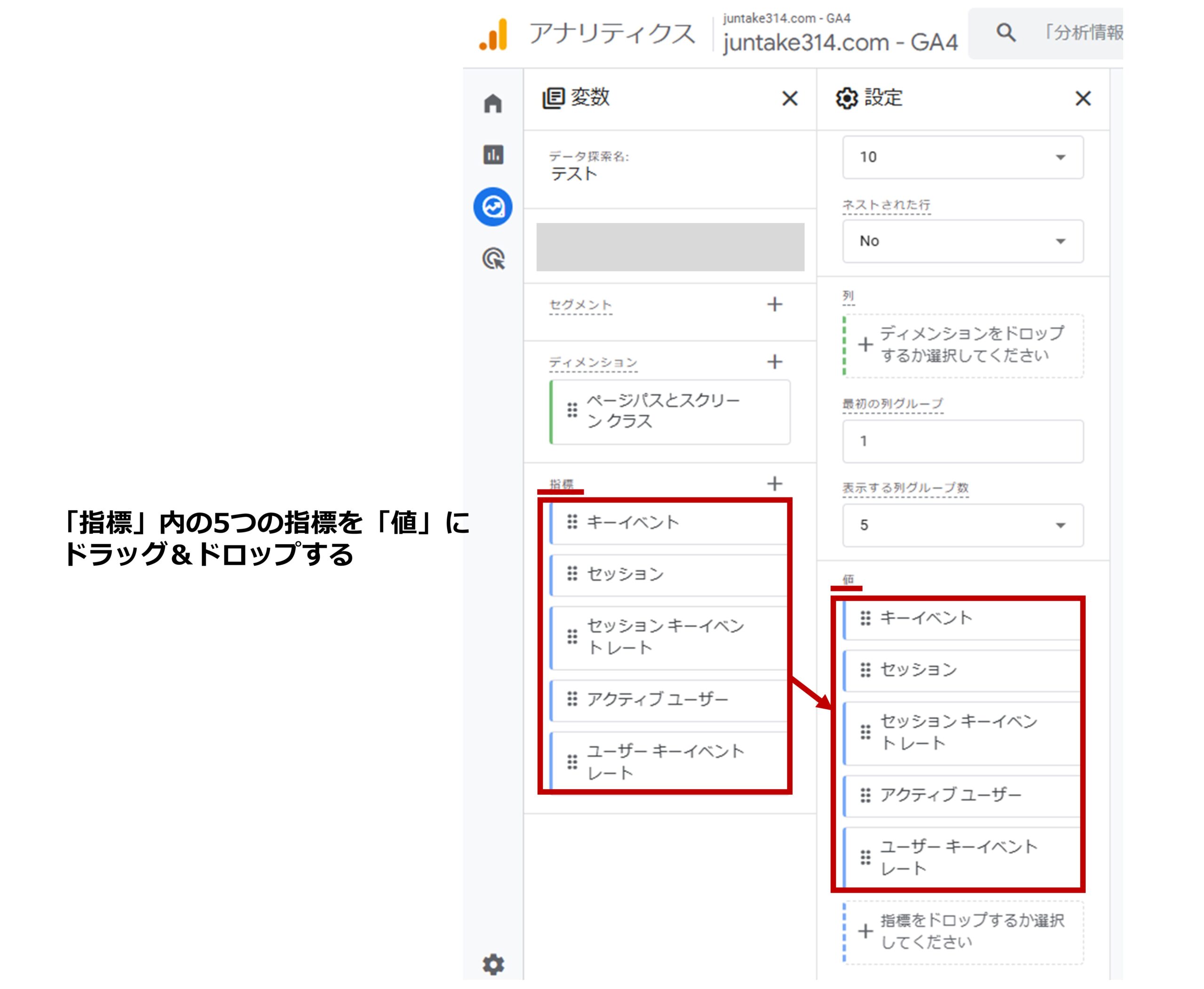Add a segment using the plus icon

click(x=775, y=305)
